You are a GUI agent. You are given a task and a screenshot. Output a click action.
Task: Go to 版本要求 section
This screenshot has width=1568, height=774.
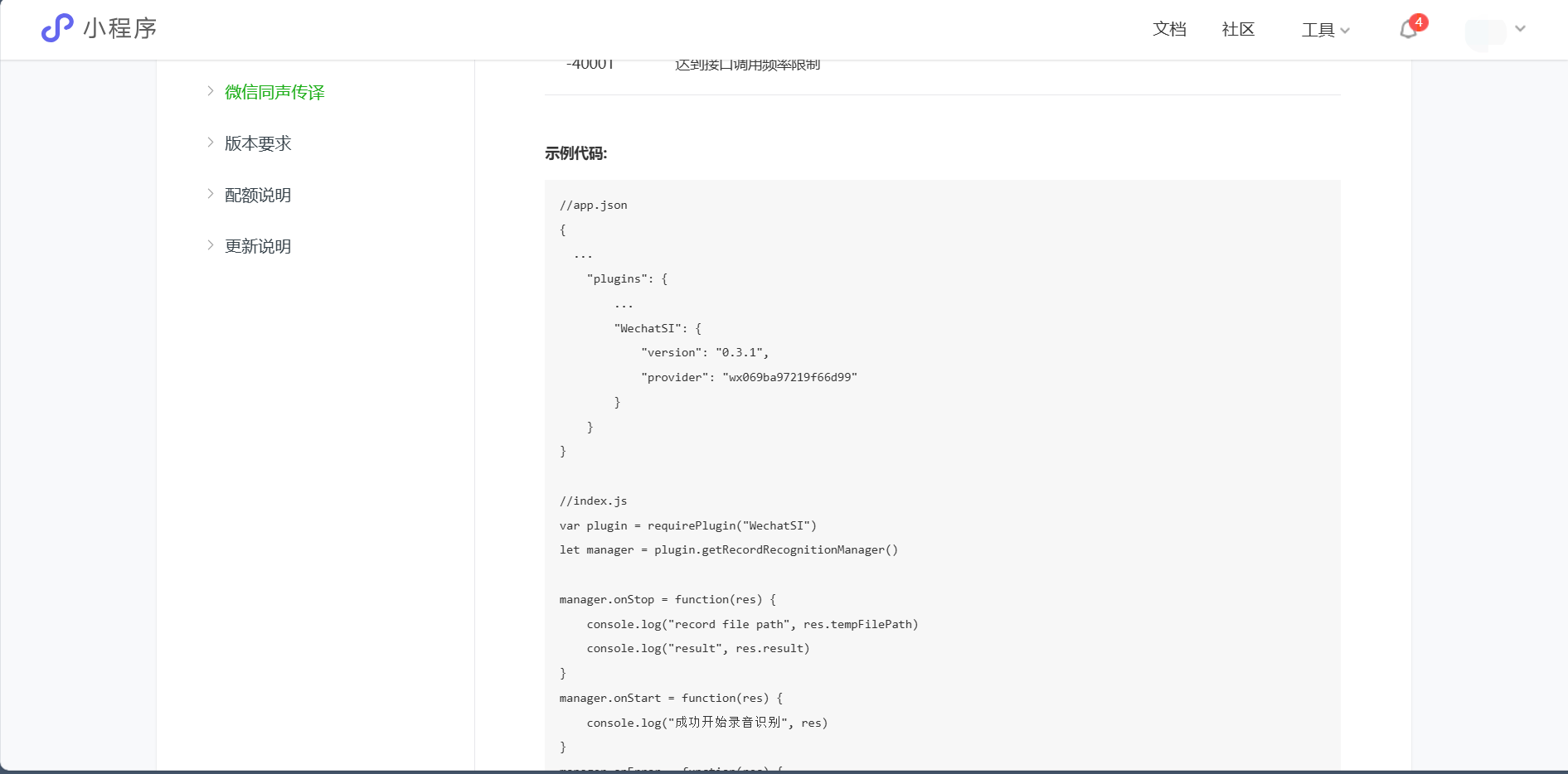[x=258, y=143]
